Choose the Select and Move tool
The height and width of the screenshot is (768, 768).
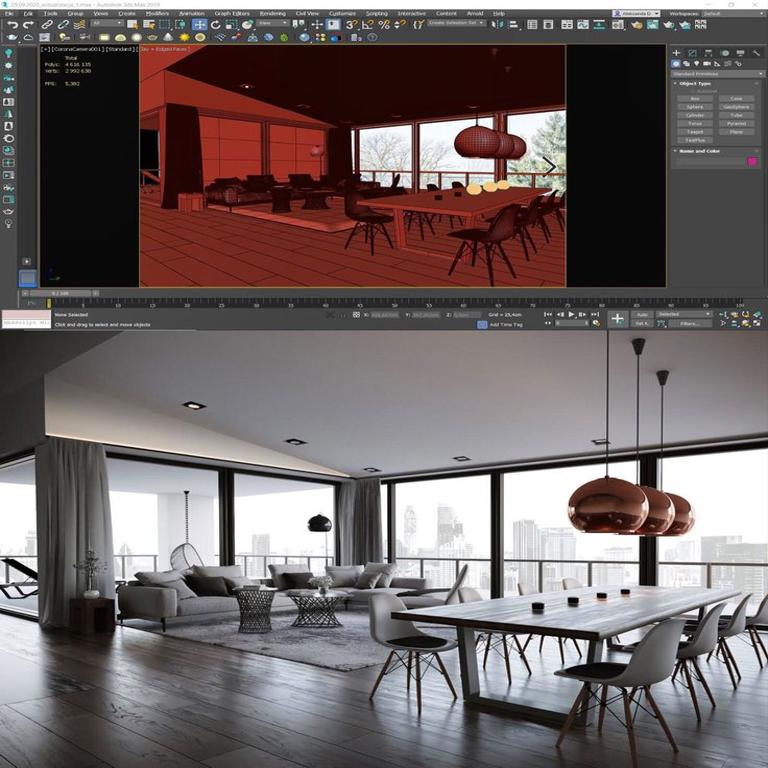pos(199,24)
